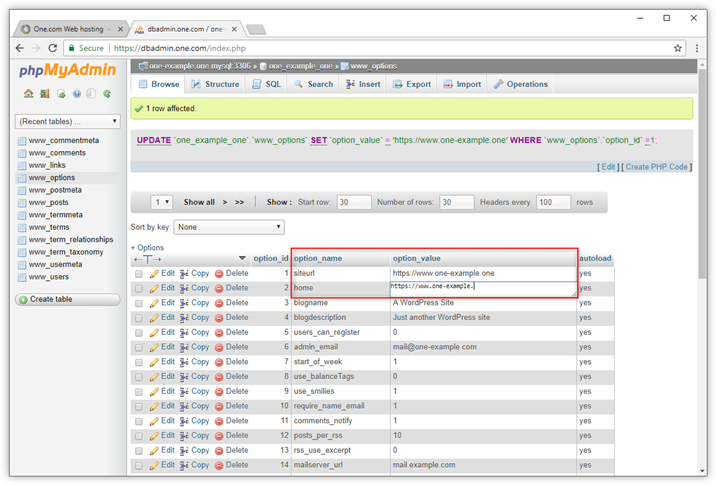
Task: Click the column header dropdown triangle
Action: coord(242,258)
